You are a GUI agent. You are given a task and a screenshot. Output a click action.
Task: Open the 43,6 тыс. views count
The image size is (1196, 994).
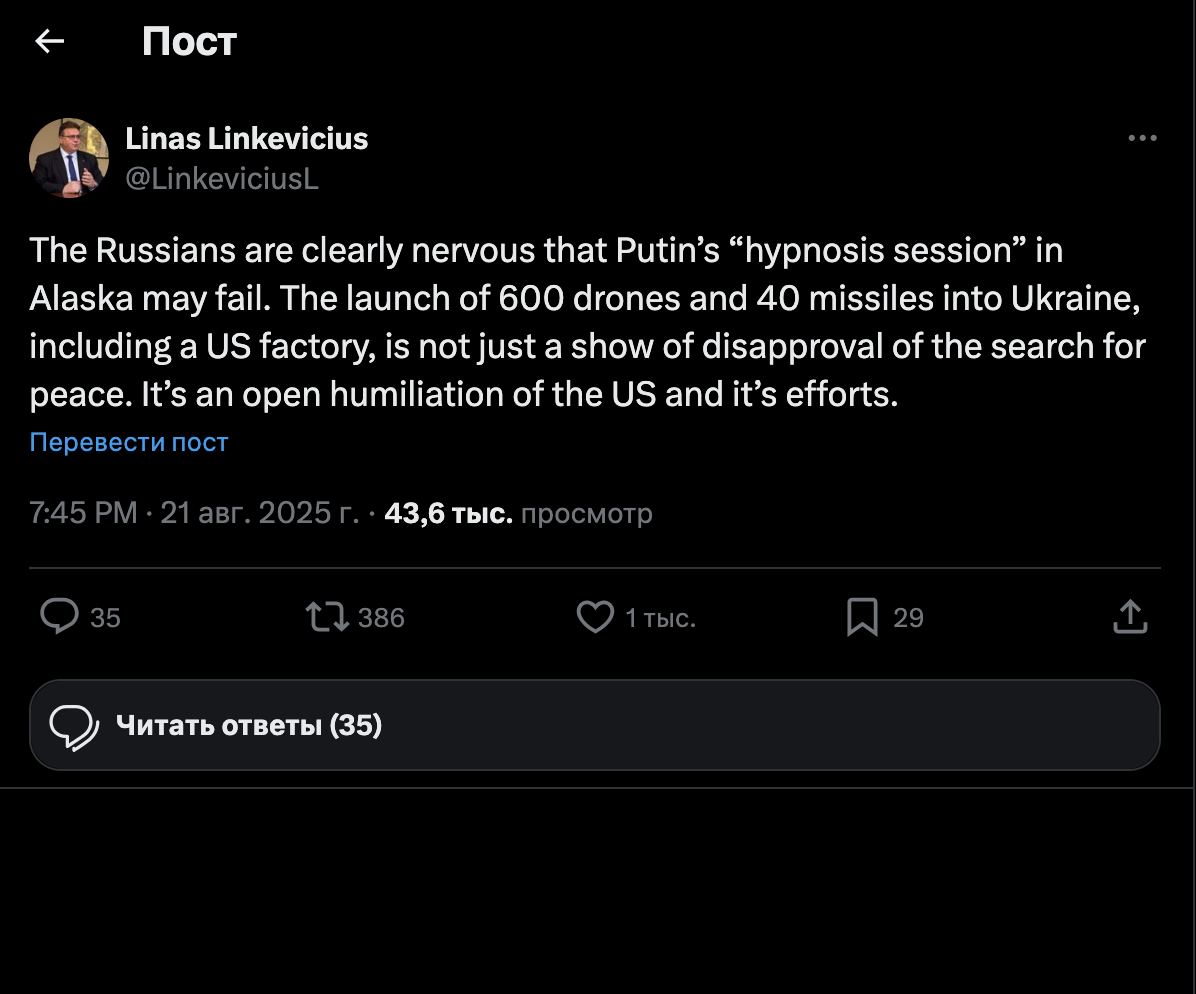(x=449, y=513)
